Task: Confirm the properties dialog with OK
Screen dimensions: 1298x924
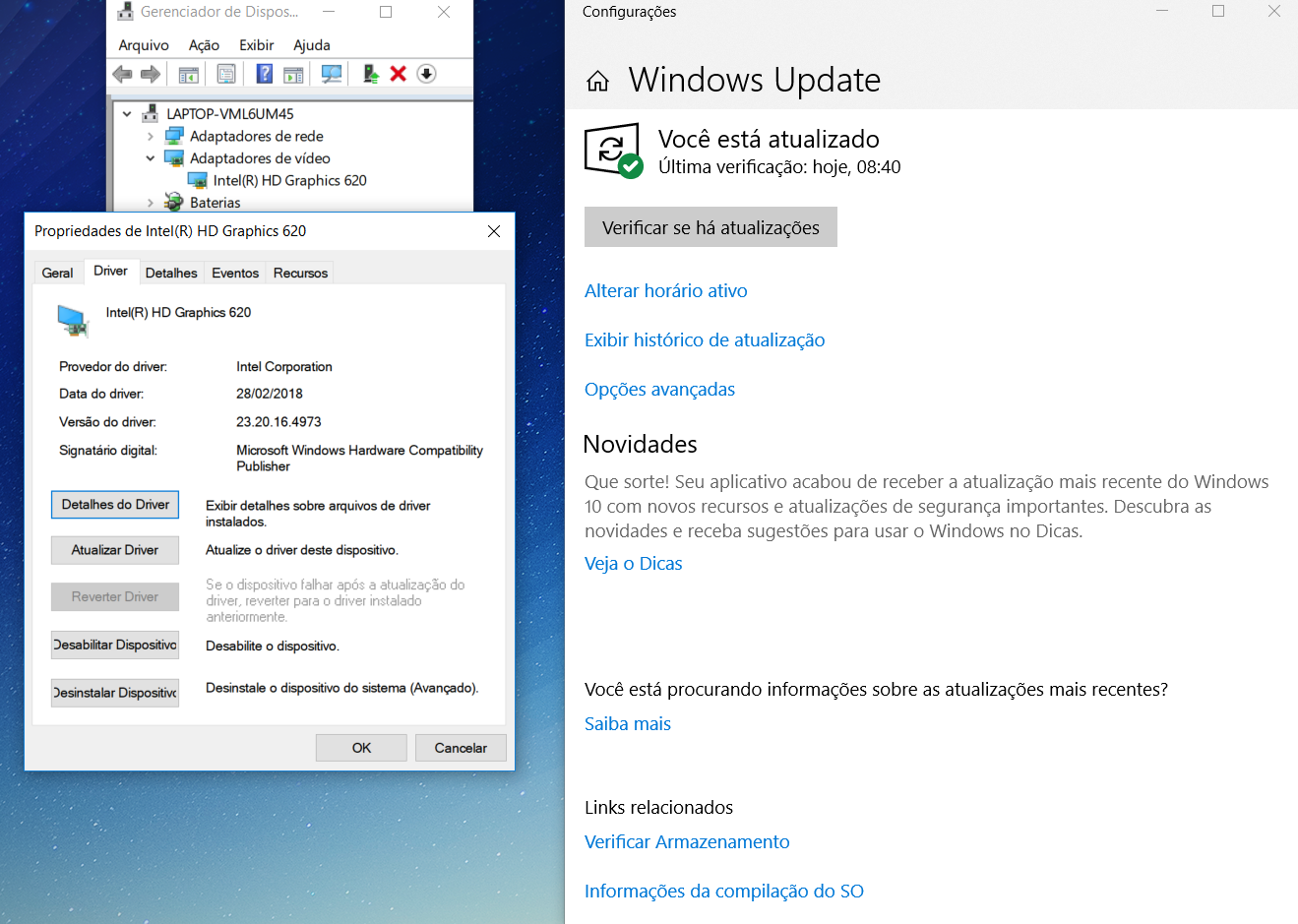Action: (x=361, y=748)
